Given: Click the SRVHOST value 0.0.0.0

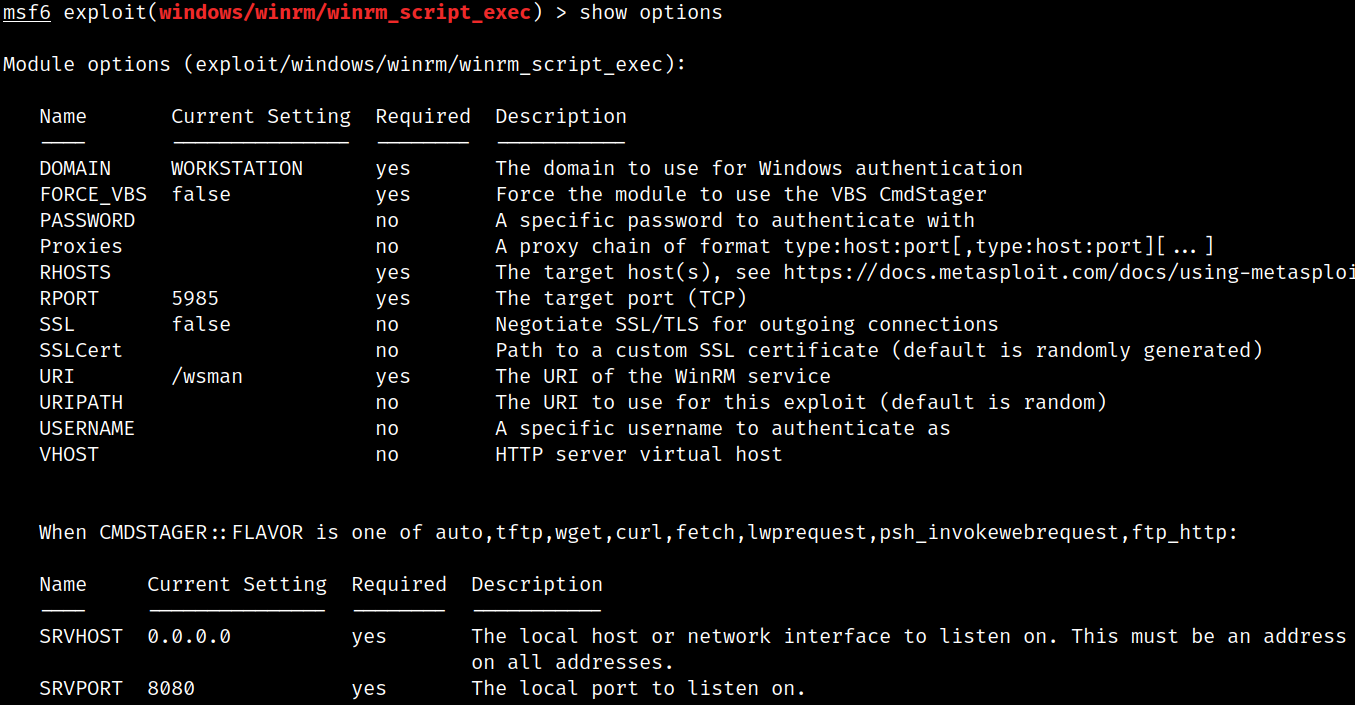Looking at the screenshot, I should pos(189,636).
